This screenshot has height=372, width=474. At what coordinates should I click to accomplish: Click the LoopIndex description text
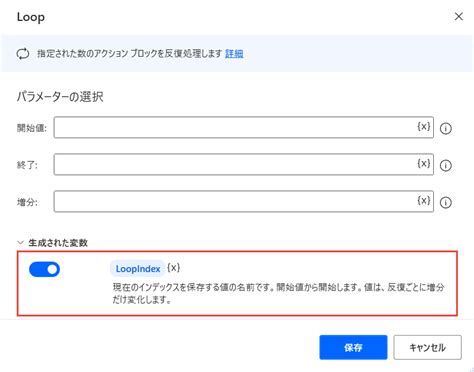(278, 293)
